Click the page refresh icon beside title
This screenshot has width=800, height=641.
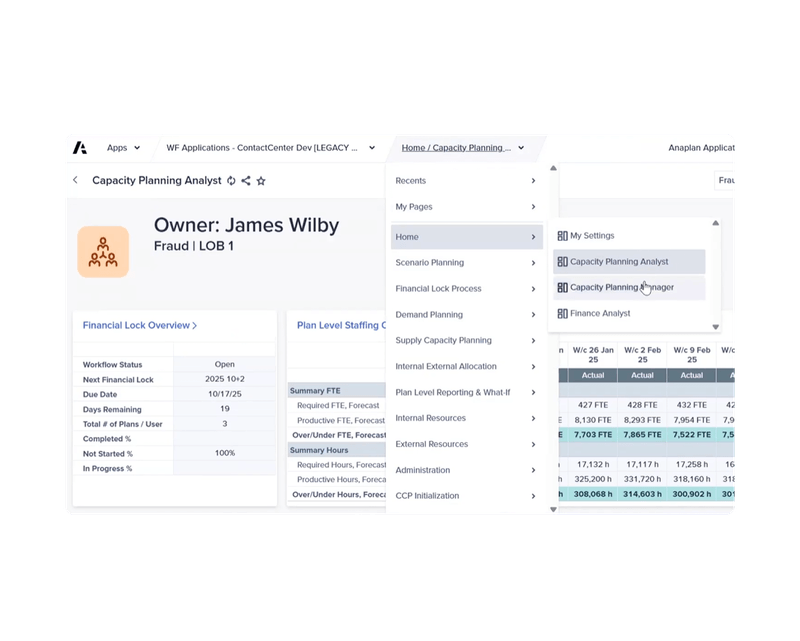pyautogui.click(x=231, y=181)
